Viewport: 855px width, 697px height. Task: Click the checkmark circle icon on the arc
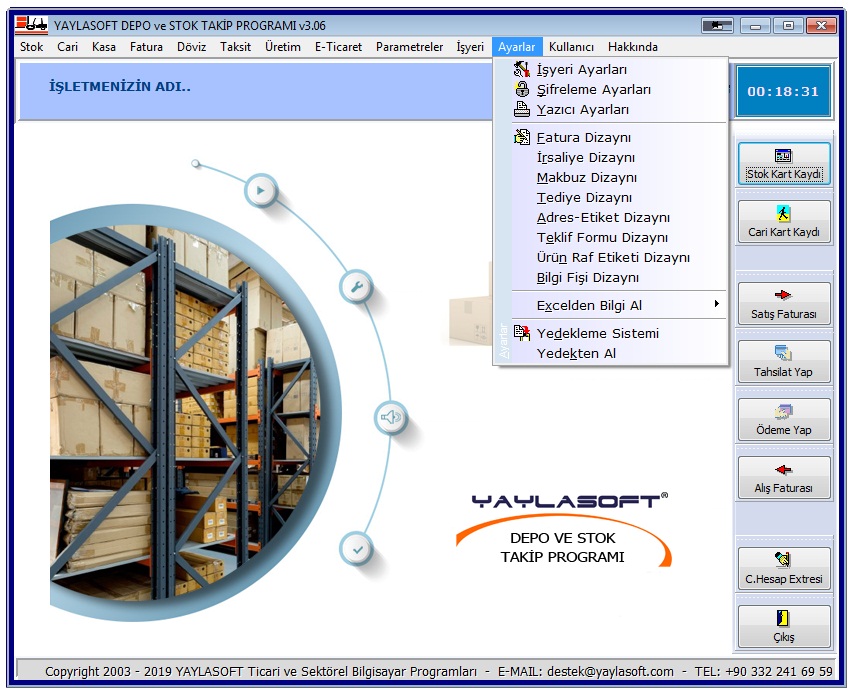(x=357, y=549)
